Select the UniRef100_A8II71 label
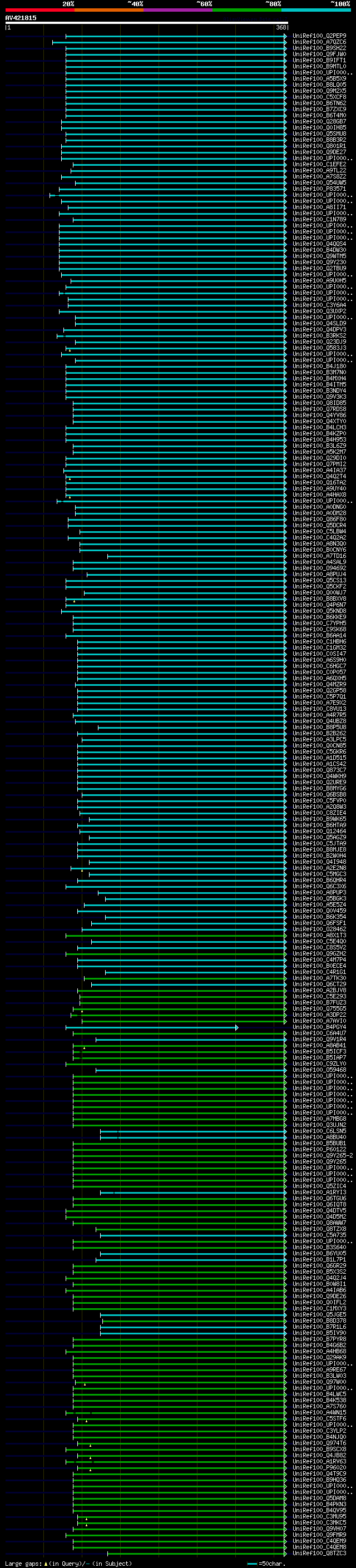This screenshot has height=1568, width=356. (x=319, y=207)
